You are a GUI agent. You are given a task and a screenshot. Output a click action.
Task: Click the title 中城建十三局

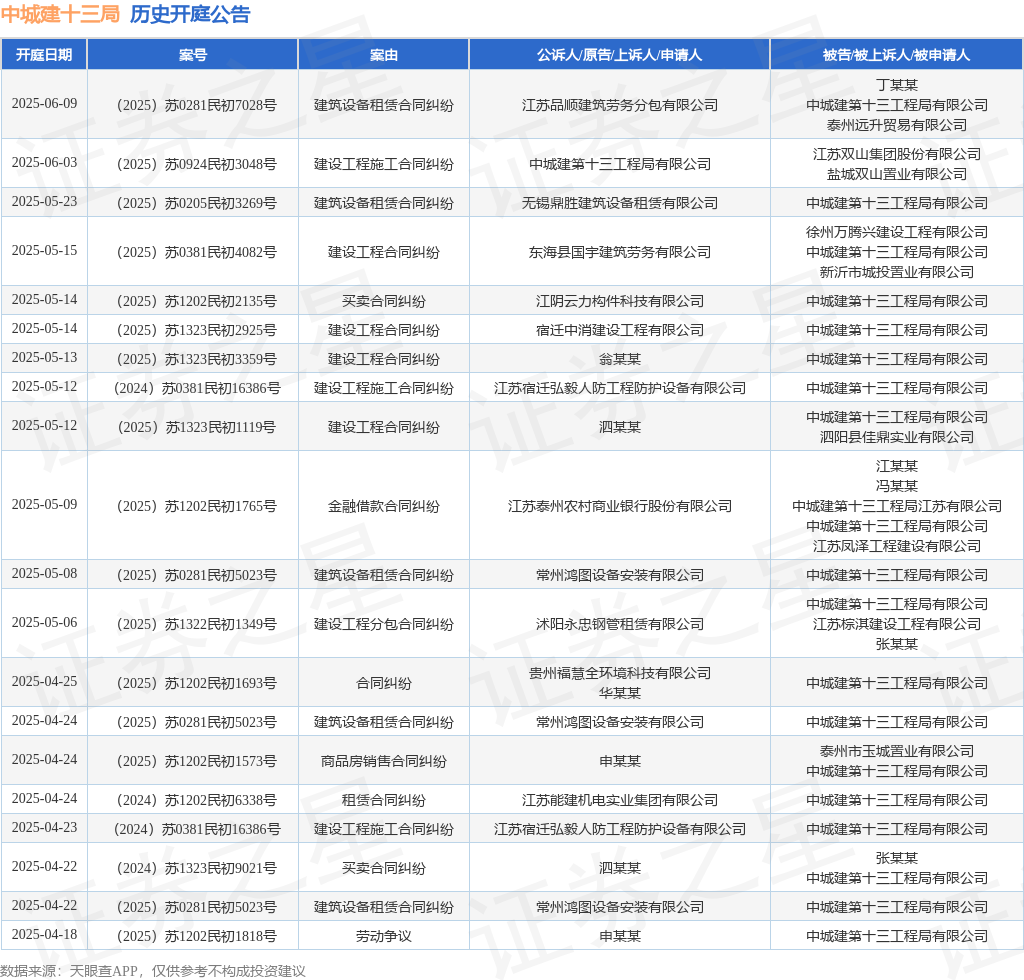pyautogui.click(x=60, y=14)
